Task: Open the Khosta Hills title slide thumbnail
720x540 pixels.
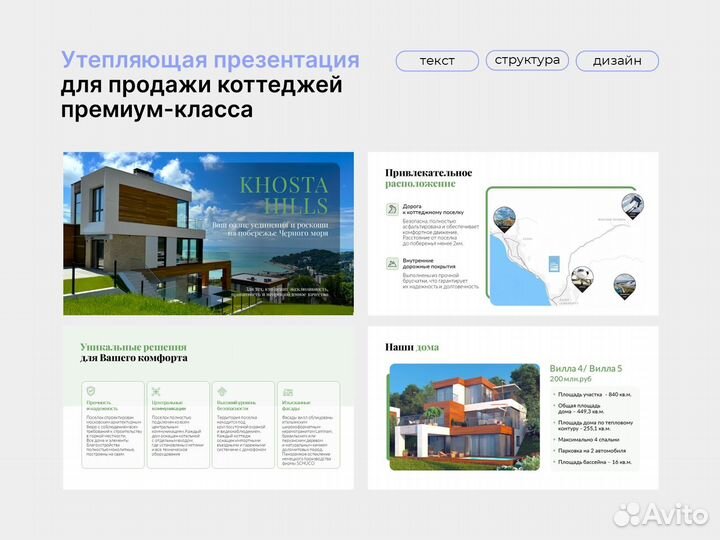Action: tap(208, 228)
